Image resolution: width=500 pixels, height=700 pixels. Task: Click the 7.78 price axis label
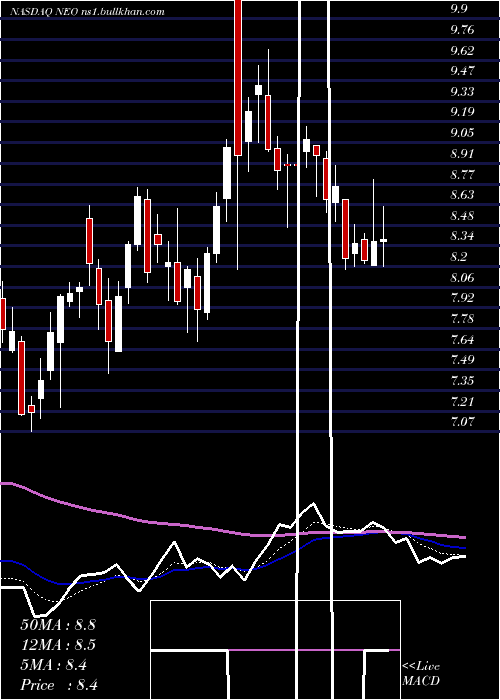point(462,319)
